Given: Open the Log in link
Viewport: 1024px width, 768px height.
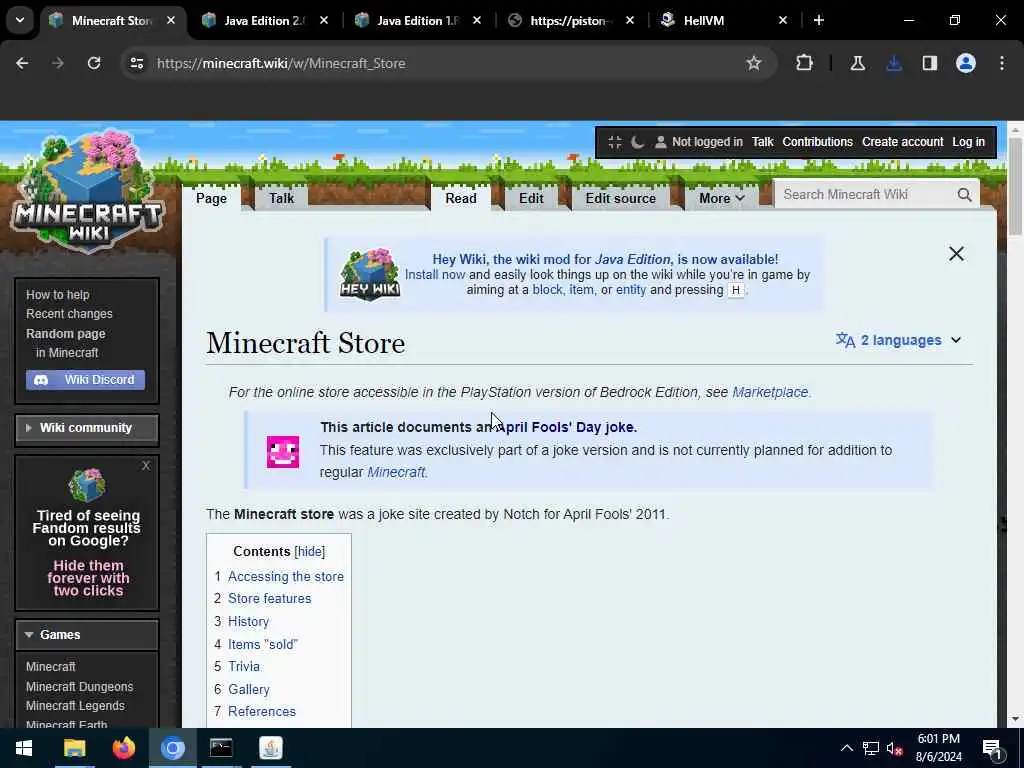Looking at the screenshot, I should point(968,142).
